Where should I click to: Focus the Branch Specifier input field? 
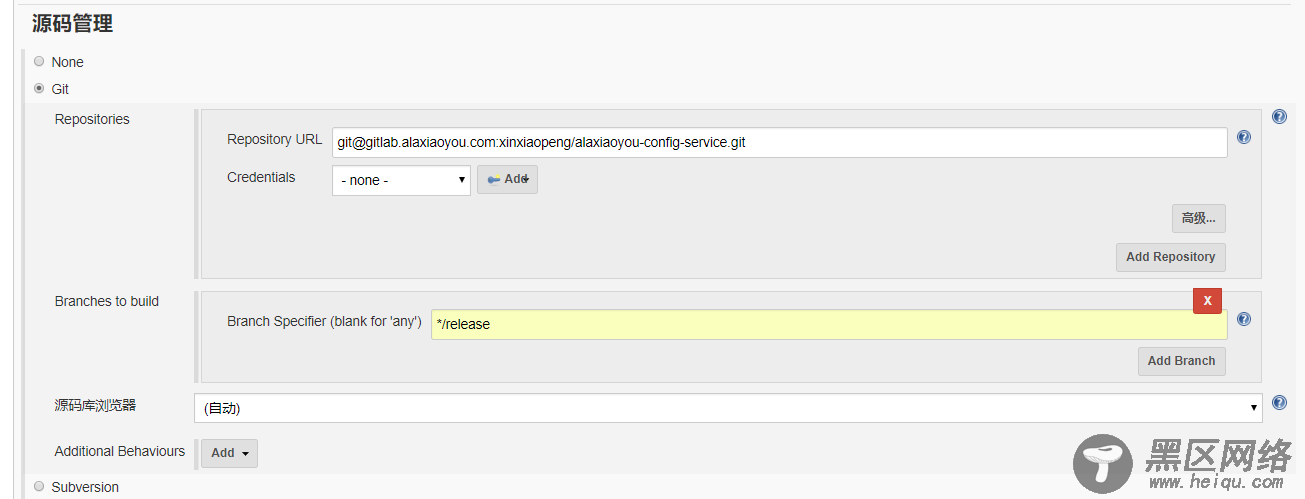[x=829, y=324]
